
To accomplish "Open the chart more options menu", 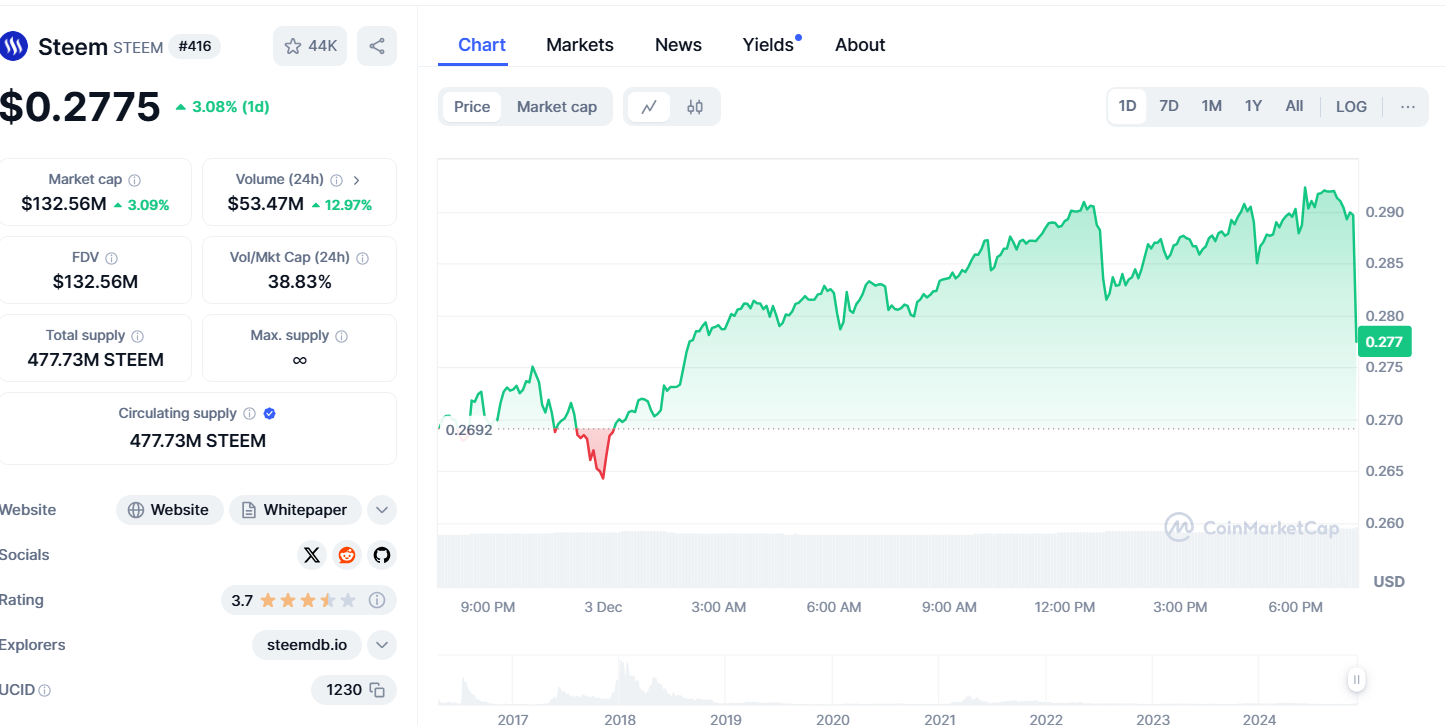I will pyautogui.click(x=1408, y=107).
